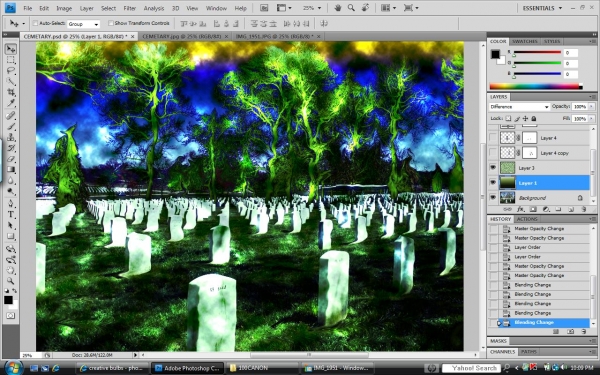
Task: Hide Layer 1 using its eye icon
Action: [x=493, y=183]
